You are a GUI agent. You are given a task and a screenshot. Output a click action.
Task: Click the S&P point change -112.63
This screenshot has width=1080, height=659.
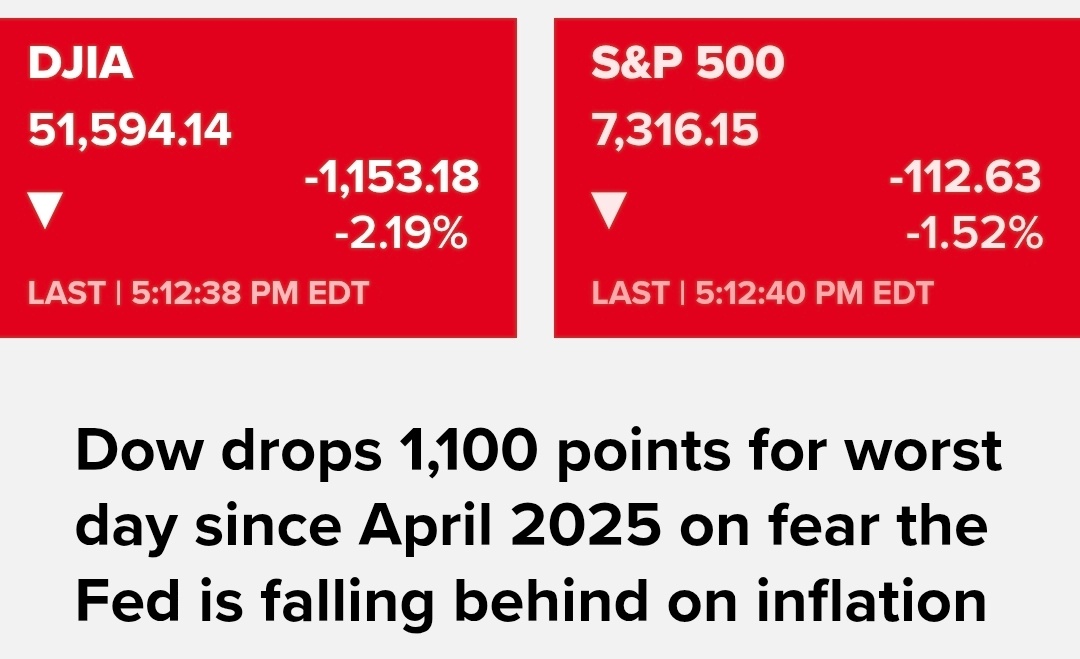coord(965,176)
